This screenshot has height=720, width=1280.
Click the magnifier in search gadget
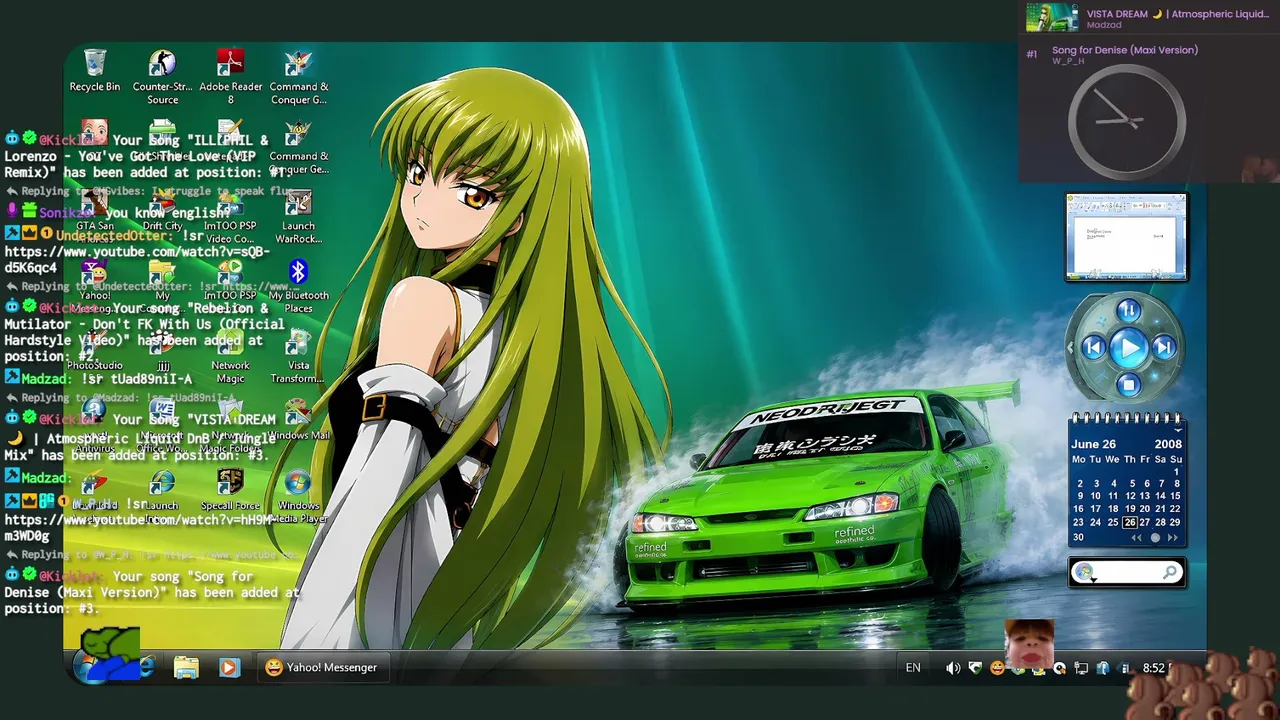(1170, 573)
